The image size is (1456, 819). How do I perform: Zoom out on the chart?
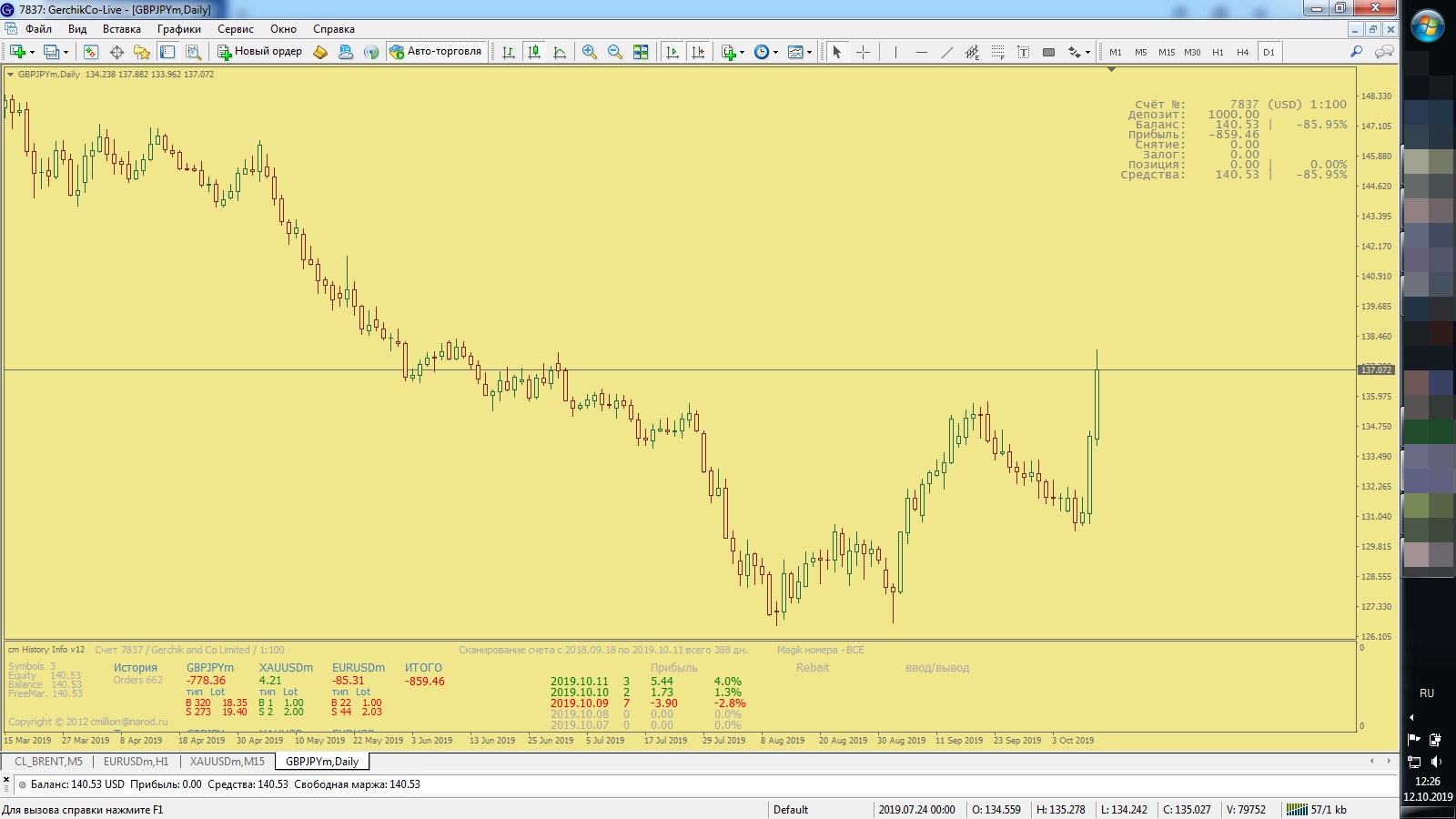(615, 52)
